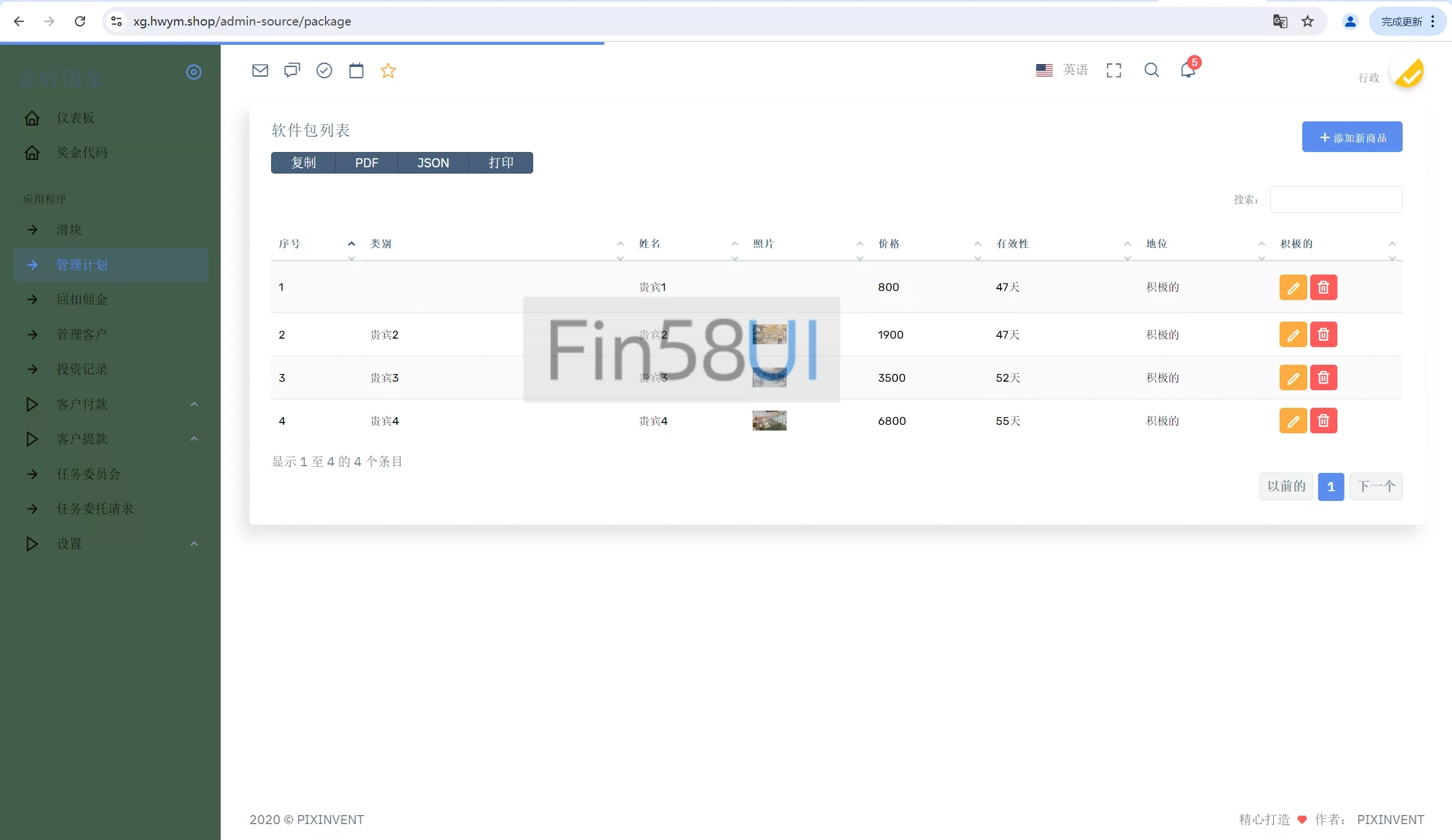
Task: Open the chat messages icon
Action: [x=292, y=70]
